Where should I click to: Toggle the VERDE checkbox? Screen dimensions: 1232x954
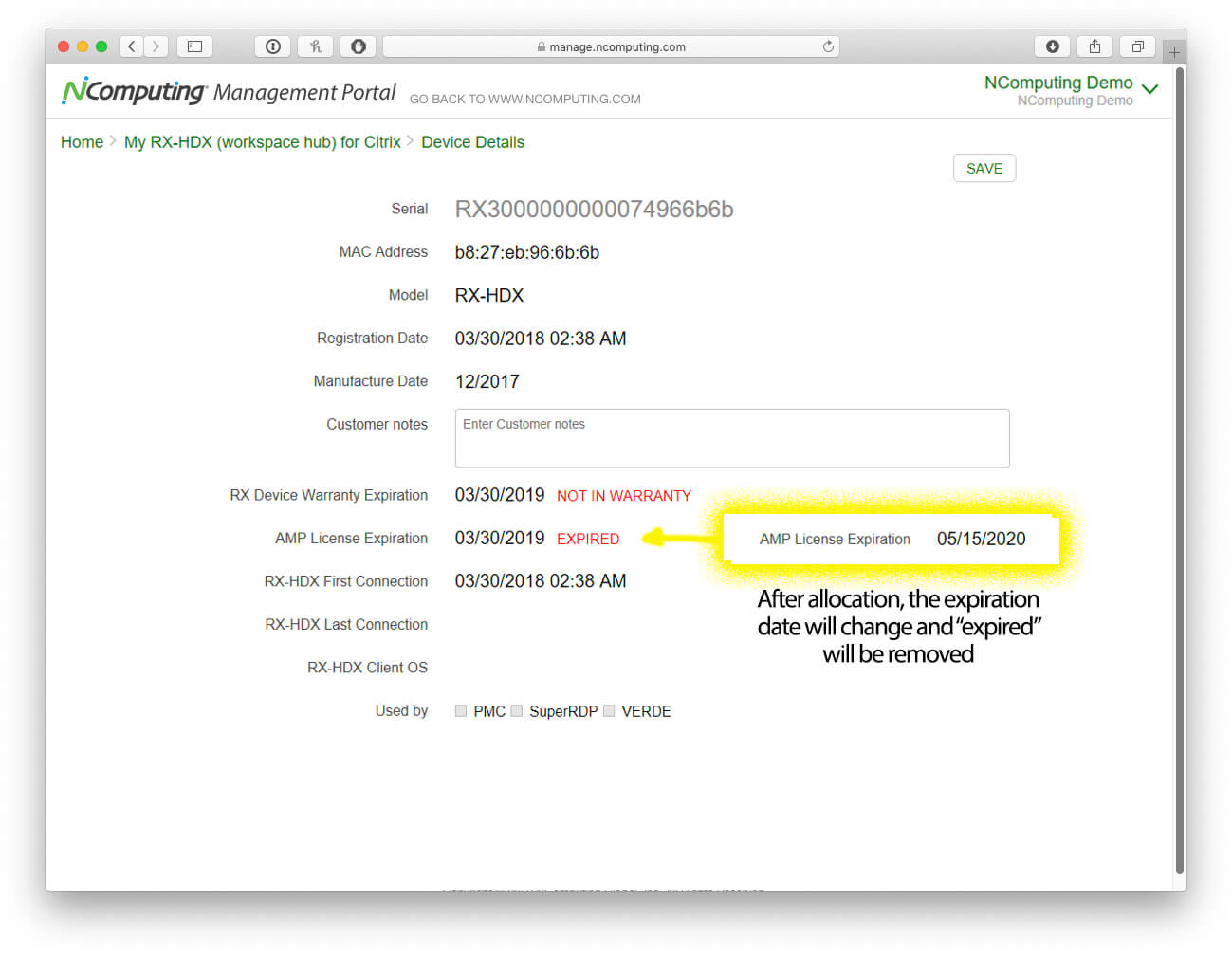click(609, 710)
